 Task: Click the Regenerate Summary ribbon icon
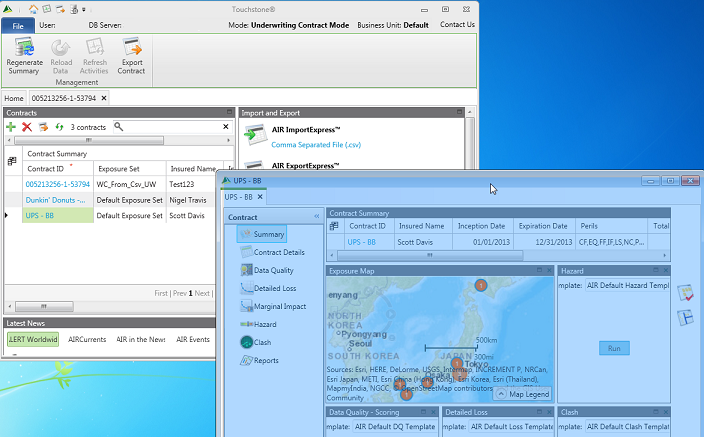pos(24,56)
